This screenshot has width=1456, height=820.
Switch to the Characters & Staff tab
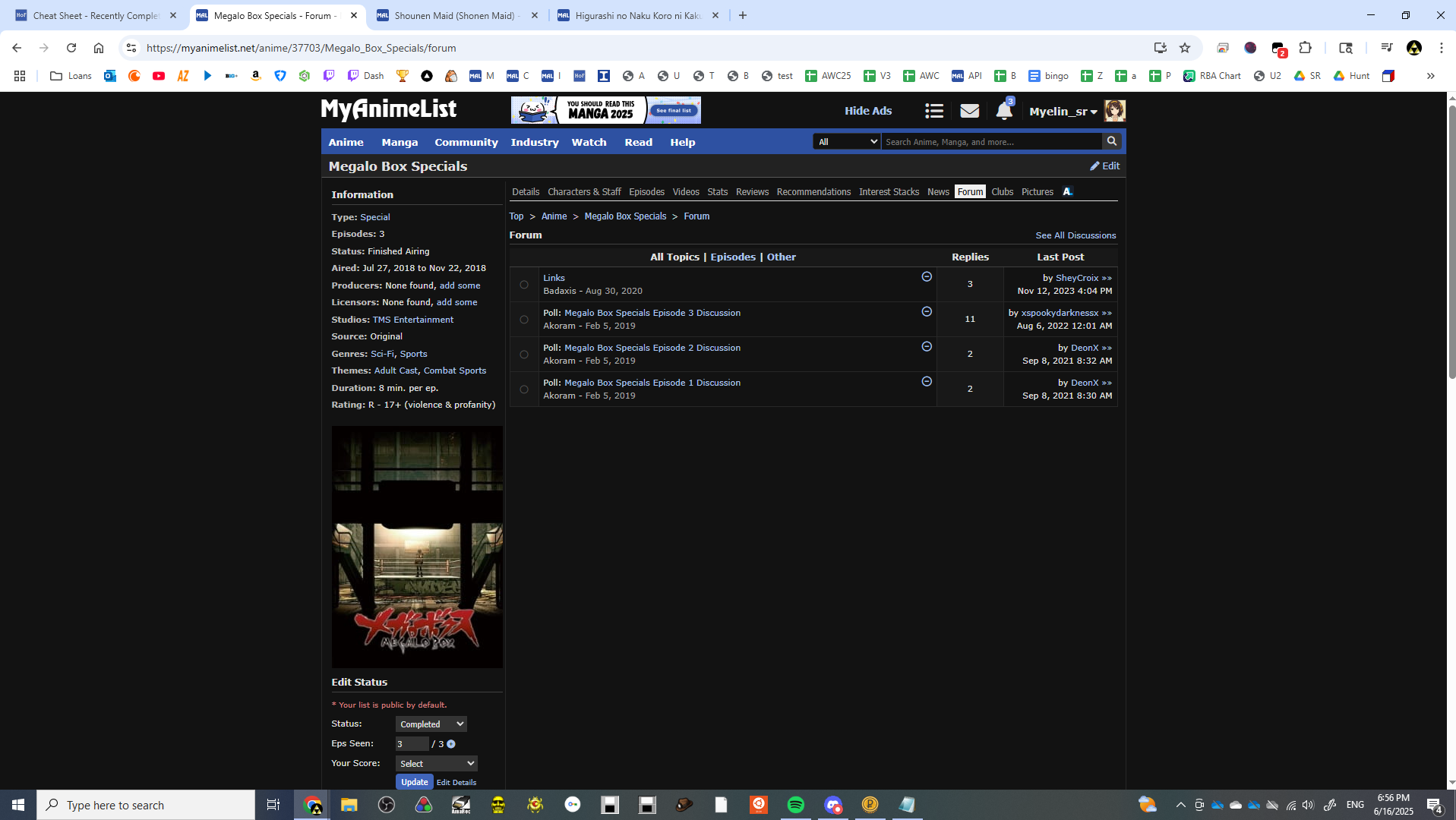click(584, 192)
